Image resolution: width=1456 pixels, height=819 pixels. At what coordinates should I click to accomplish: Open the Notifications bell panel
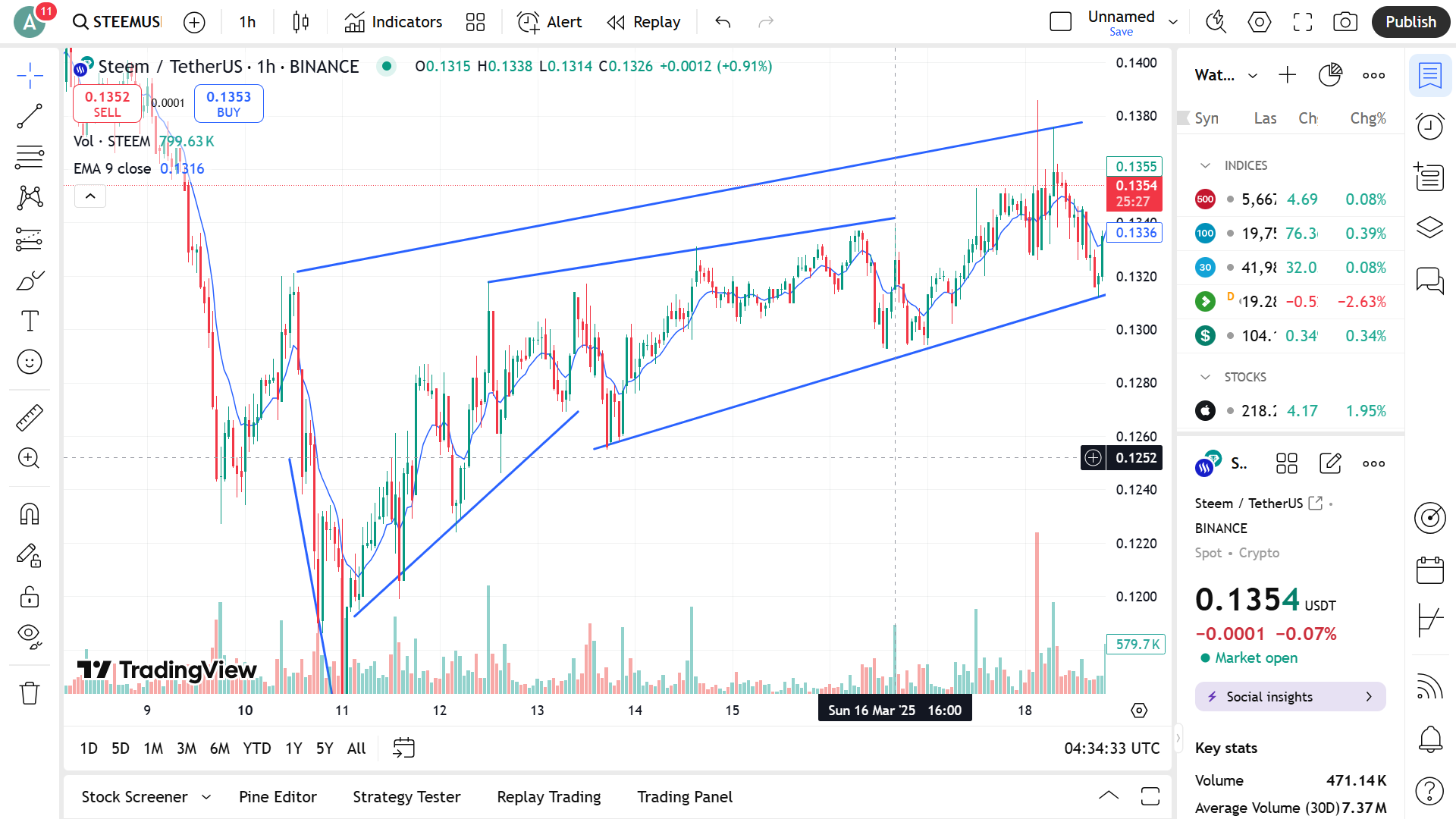[x=1430, y=739]
